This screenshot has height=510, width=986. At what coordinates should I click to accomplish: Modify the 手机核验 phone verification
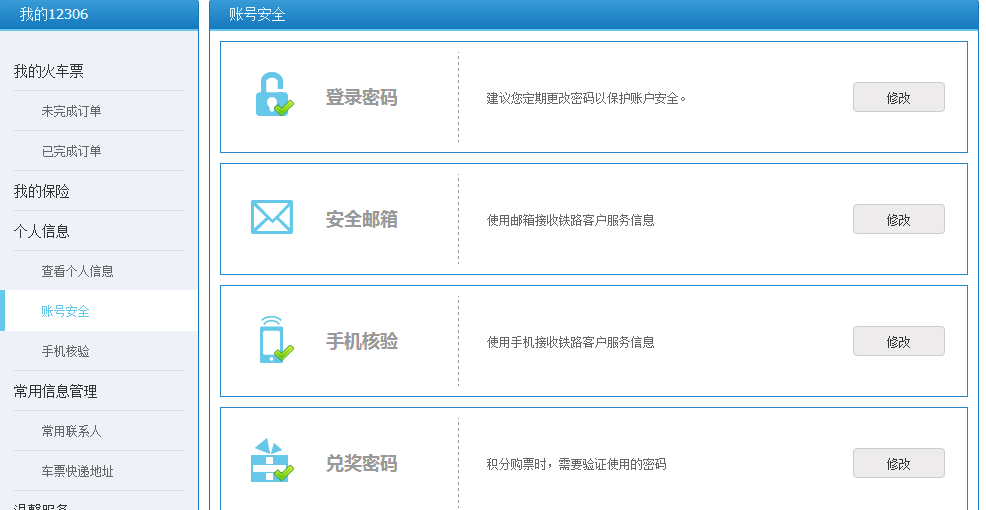(899, 341)
